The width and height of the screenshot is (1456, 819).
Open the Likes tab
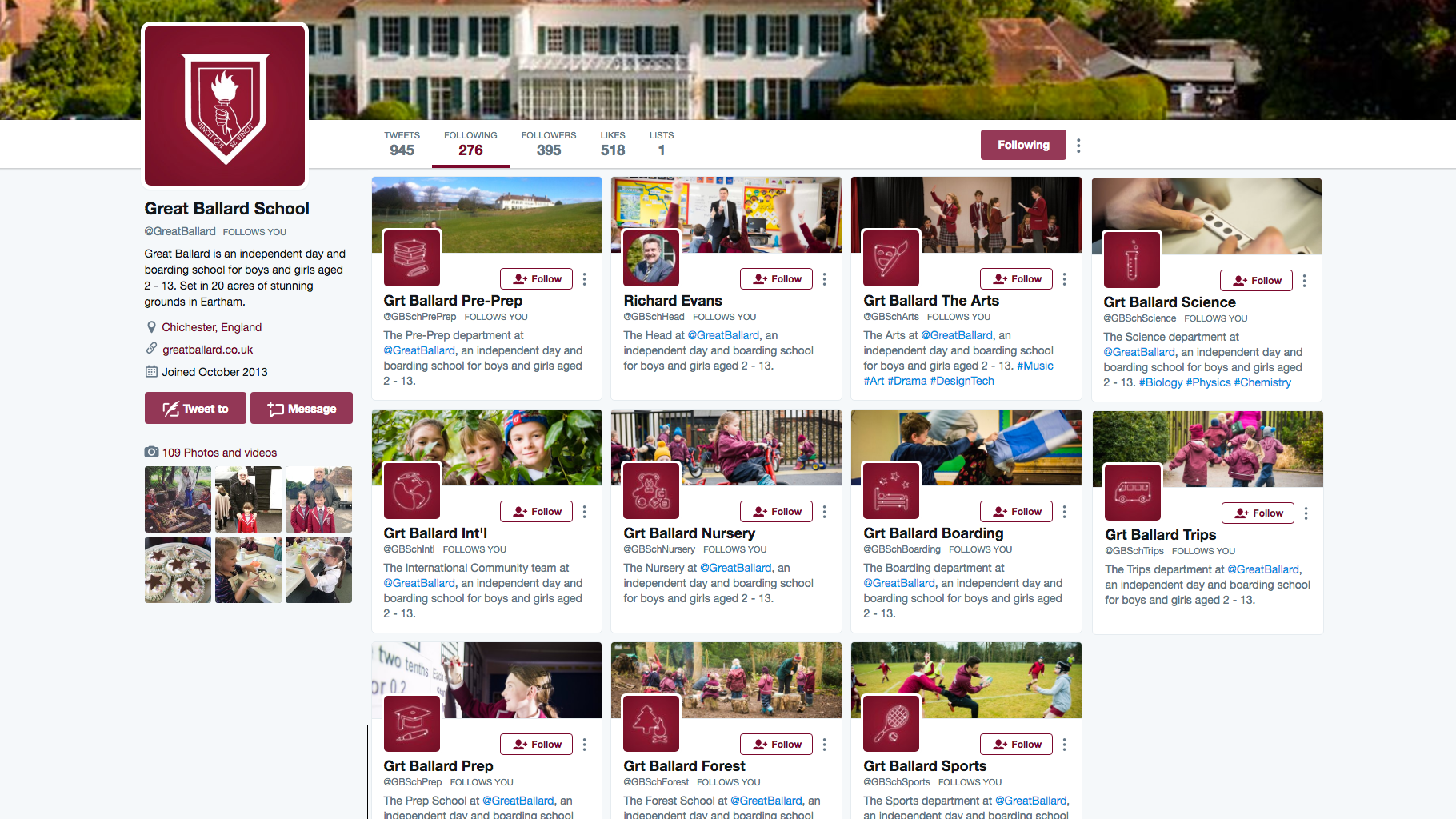click(613, 144)
